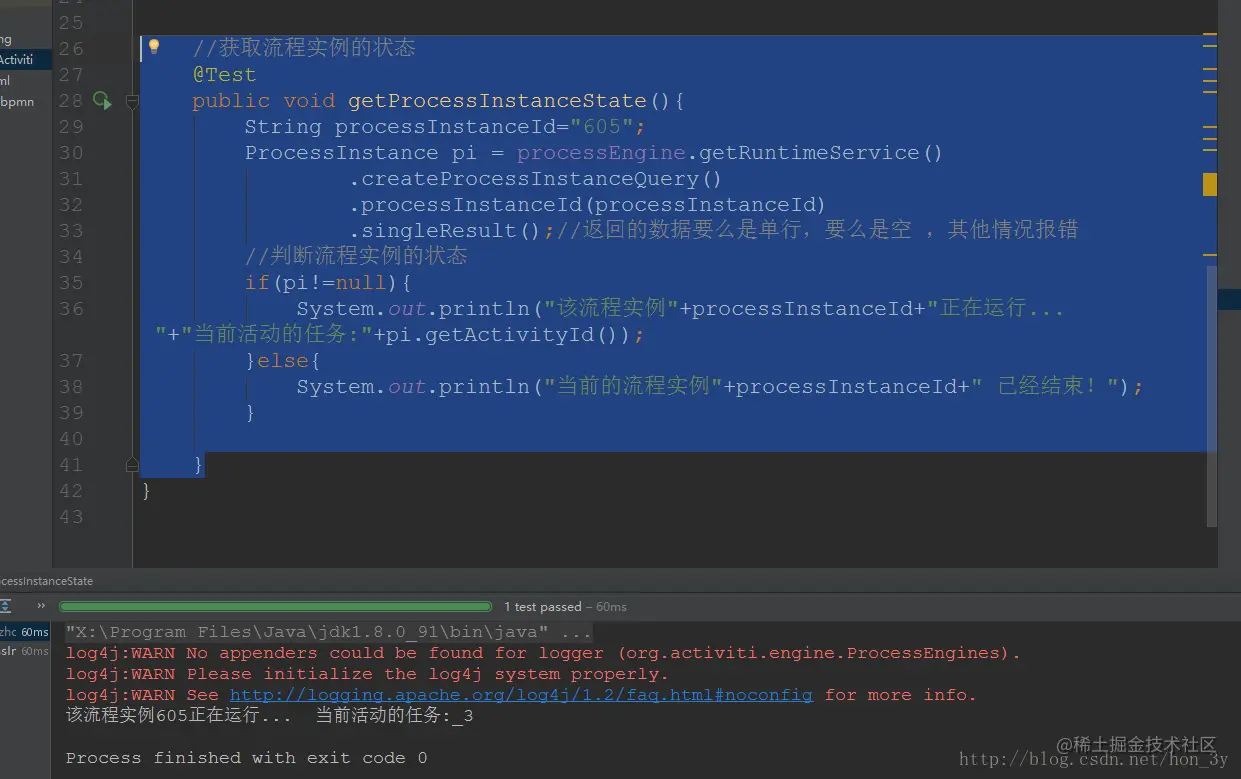This screenshot has width=1241, height=779.
Task: Click the }else{ statement on line 37
Action: 283,361
